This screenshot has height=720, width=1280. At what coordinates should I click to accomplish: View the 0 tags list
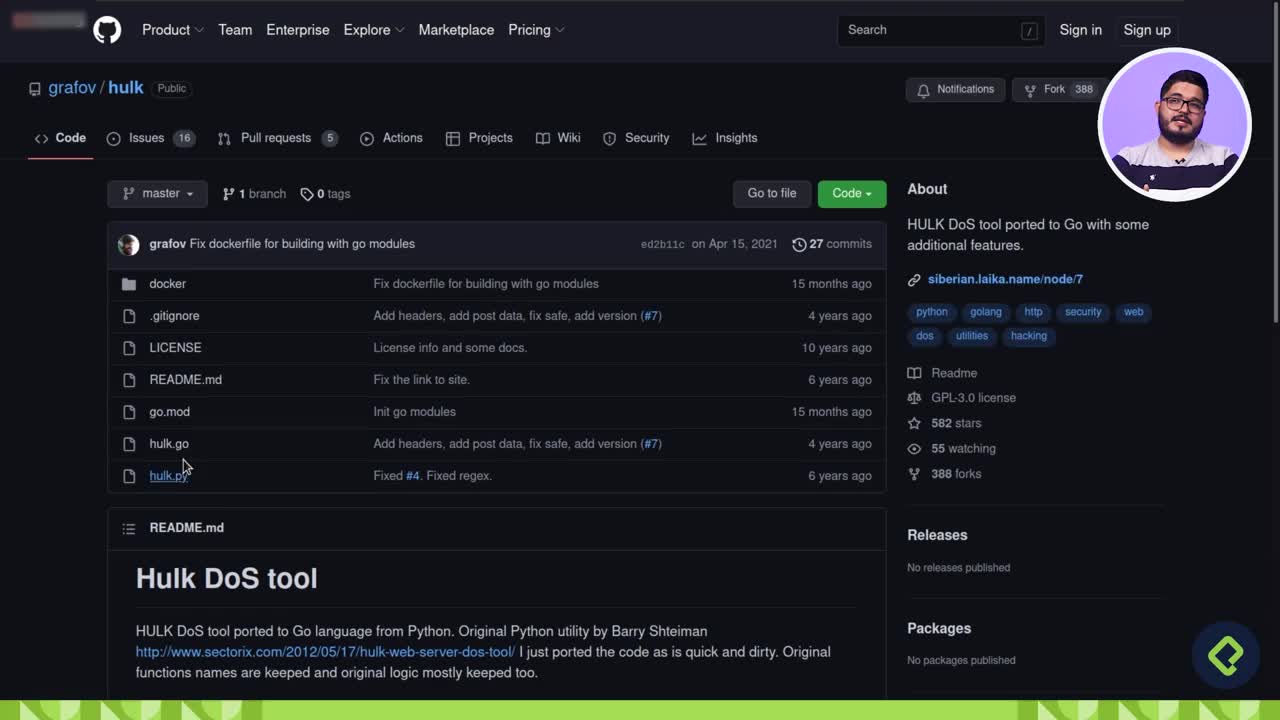(326, 194)
